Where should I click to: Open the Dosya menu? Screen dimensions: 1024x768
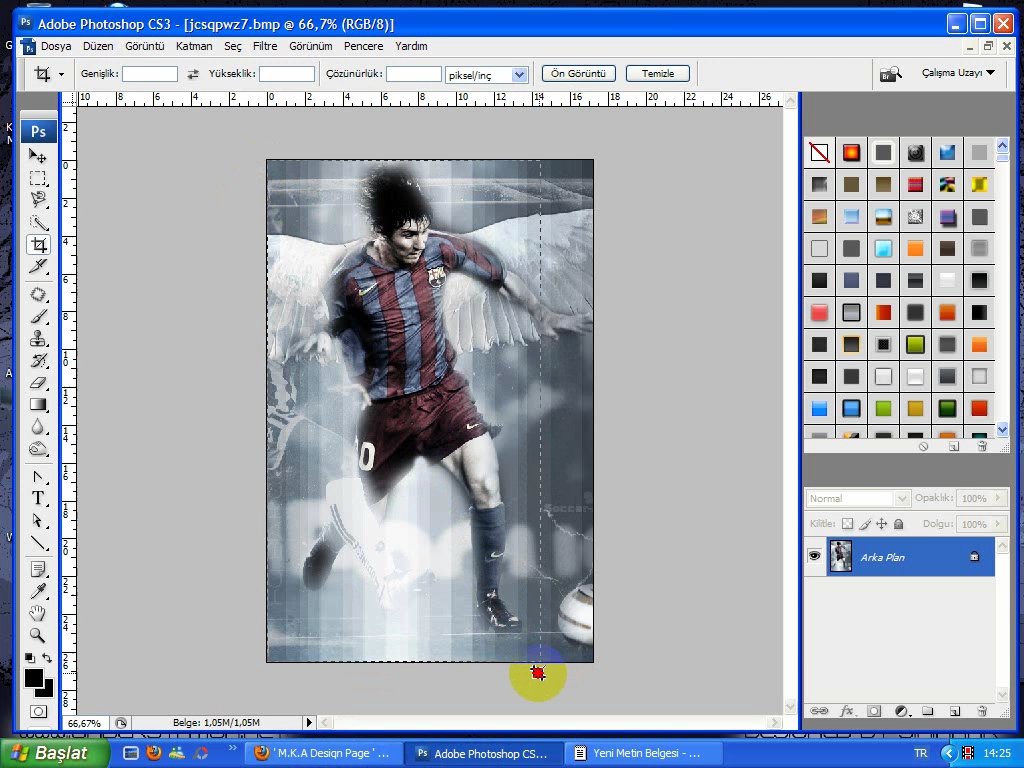[56, 46]
